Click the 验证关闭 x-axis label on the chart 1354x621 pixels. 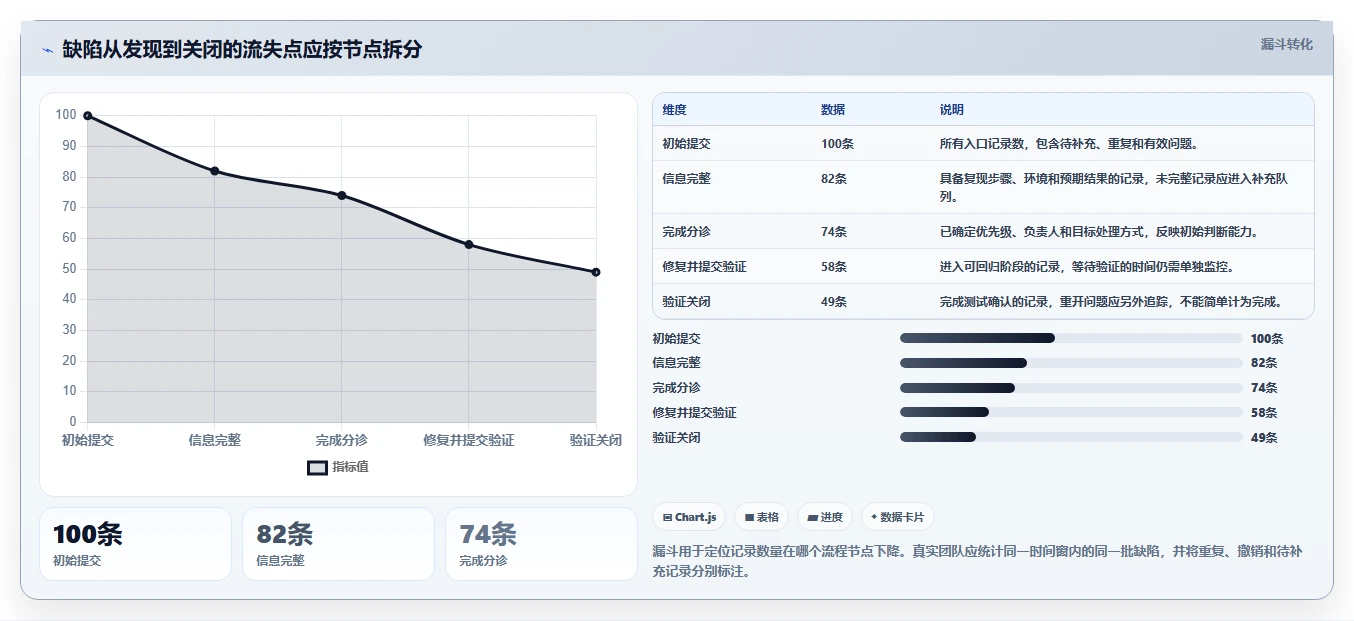pos(596,440)
